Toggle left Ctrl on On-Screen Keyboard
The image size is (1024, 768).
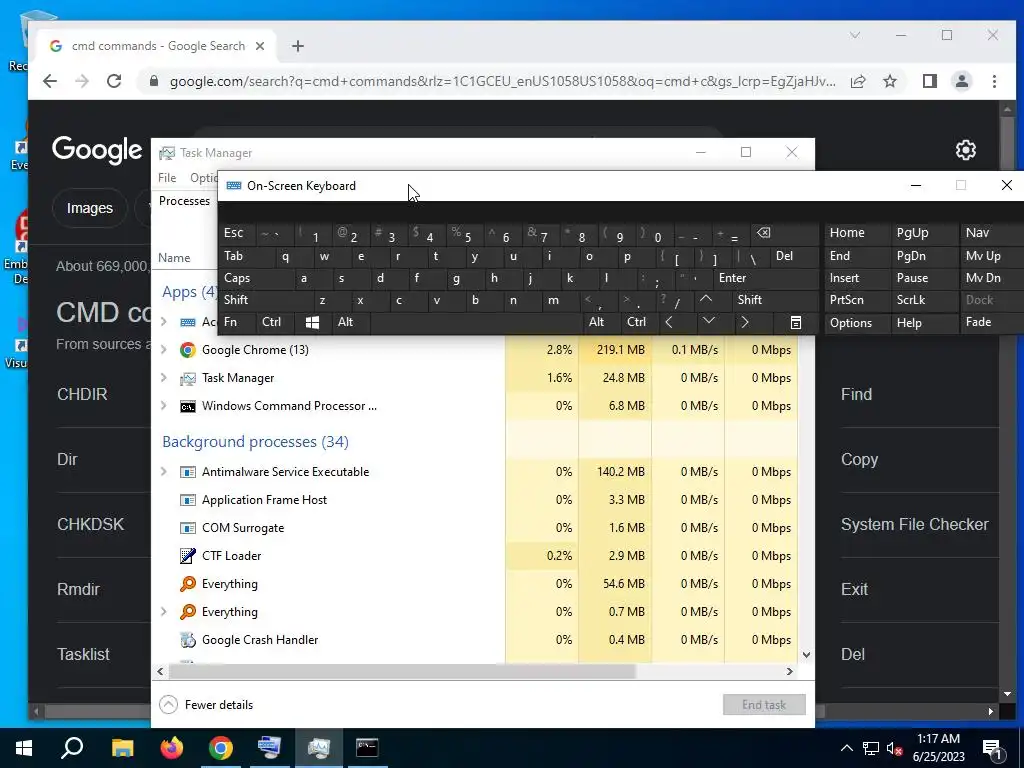[275, 323]
